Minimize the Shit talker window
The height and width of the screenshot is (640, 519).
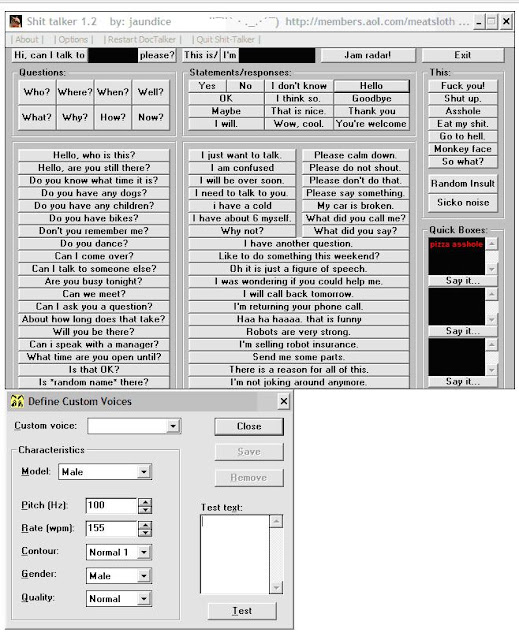(479, 22)
